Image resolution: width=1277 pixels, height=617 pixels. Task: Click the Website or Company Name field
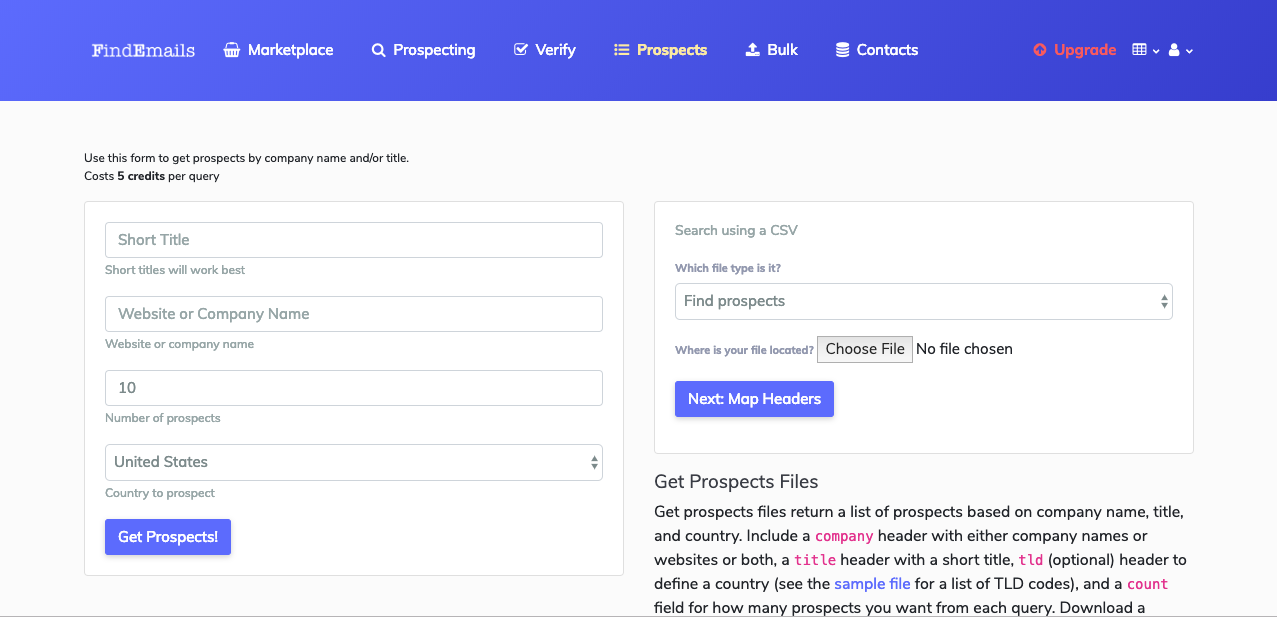point(353,314)
